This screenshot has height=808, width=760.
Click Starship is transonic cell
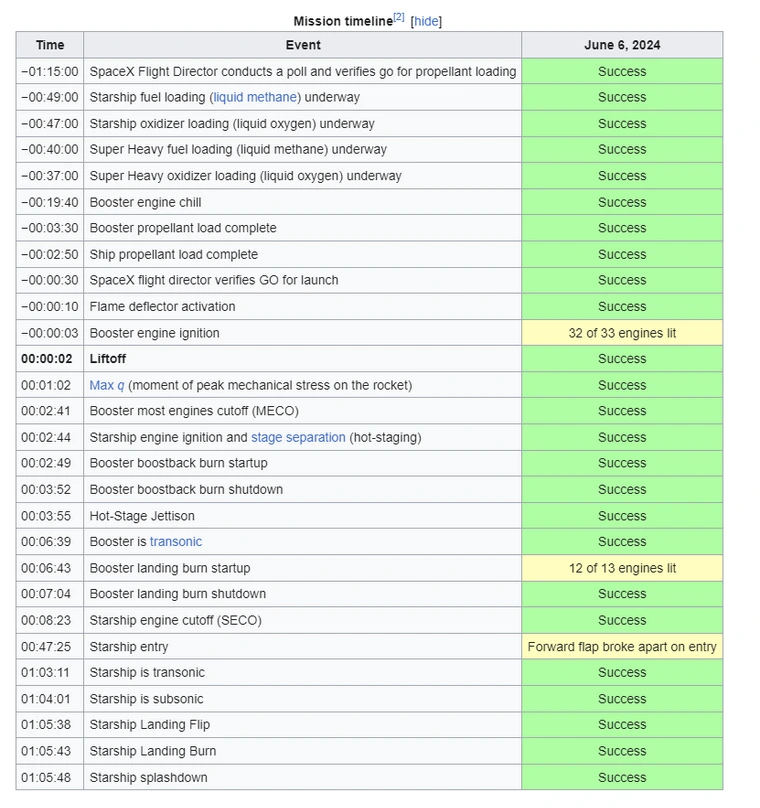click(302, 672)
